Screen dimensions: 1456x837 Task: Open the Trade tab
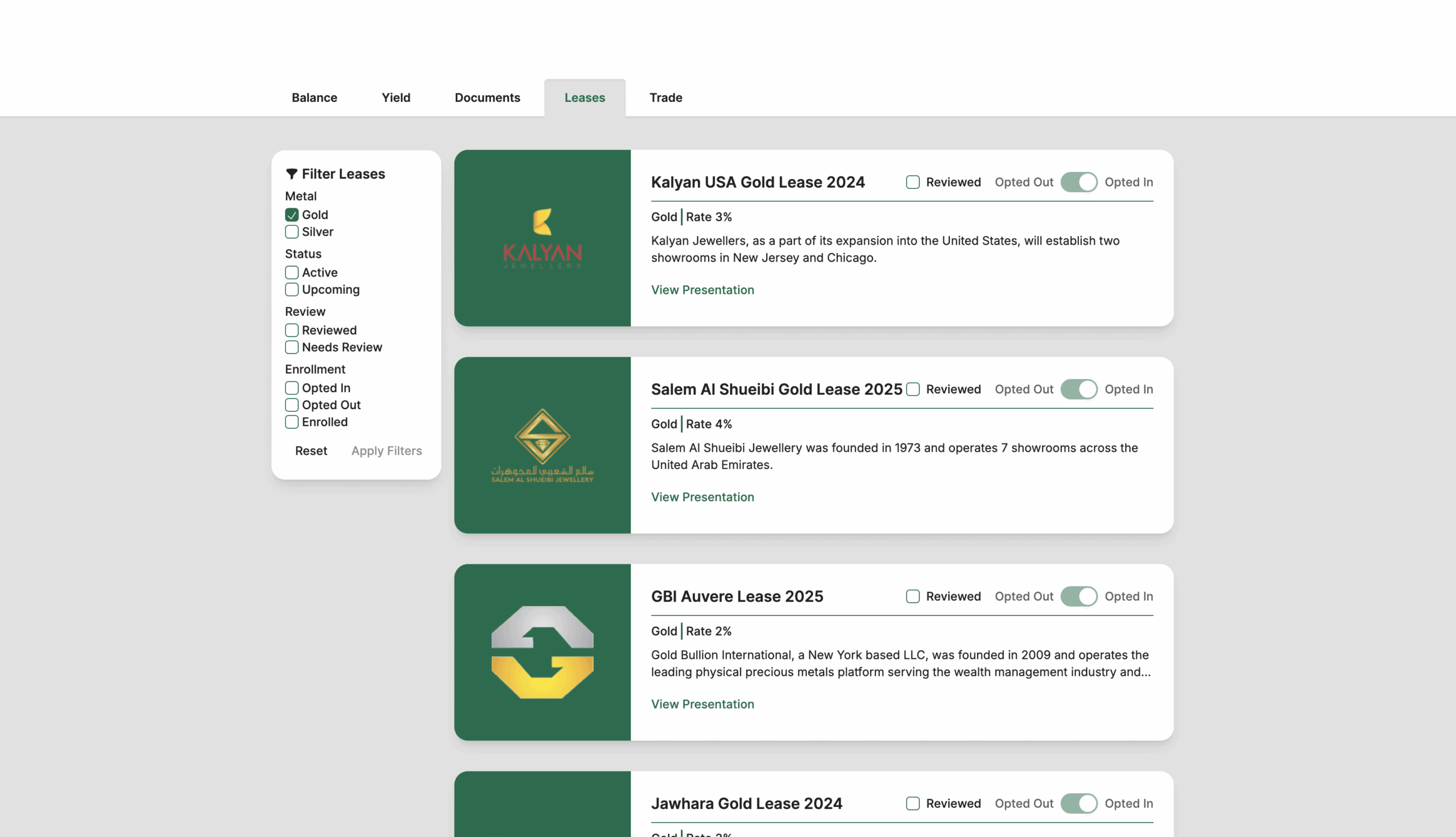665,97
